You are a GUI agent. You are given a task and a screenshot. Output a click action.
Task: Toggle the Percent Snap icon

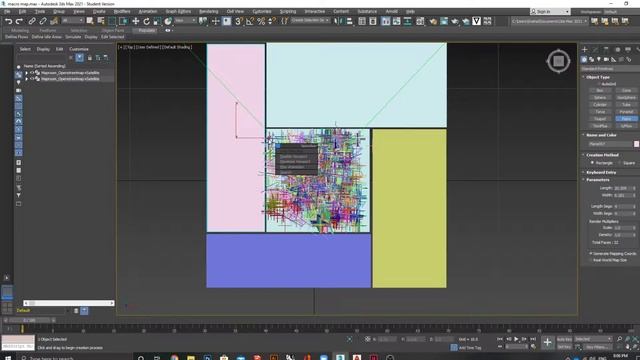click(x=261, y=21)
